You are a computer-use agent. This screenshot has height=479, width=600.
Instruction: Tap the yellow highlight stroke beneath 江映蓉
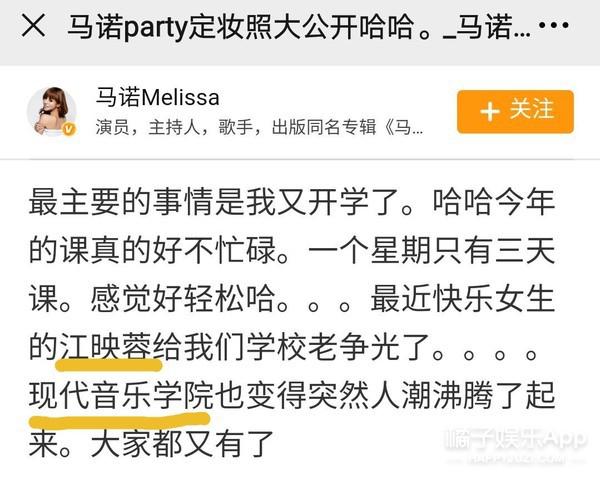point(109,365)
